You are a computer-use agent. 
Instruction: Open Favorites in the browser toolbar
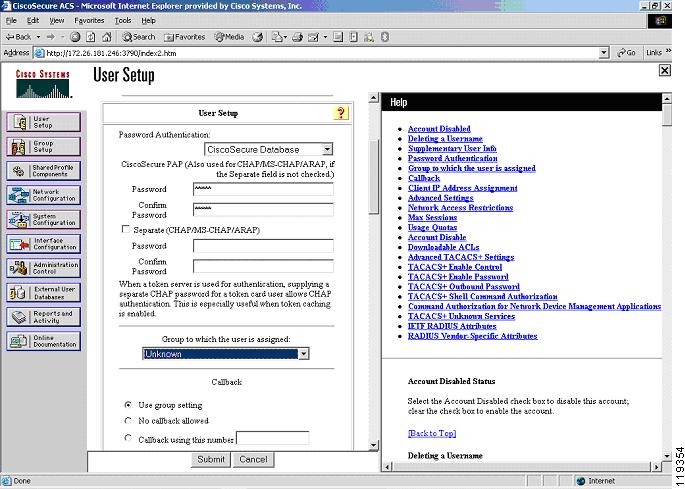coord(184,37)
